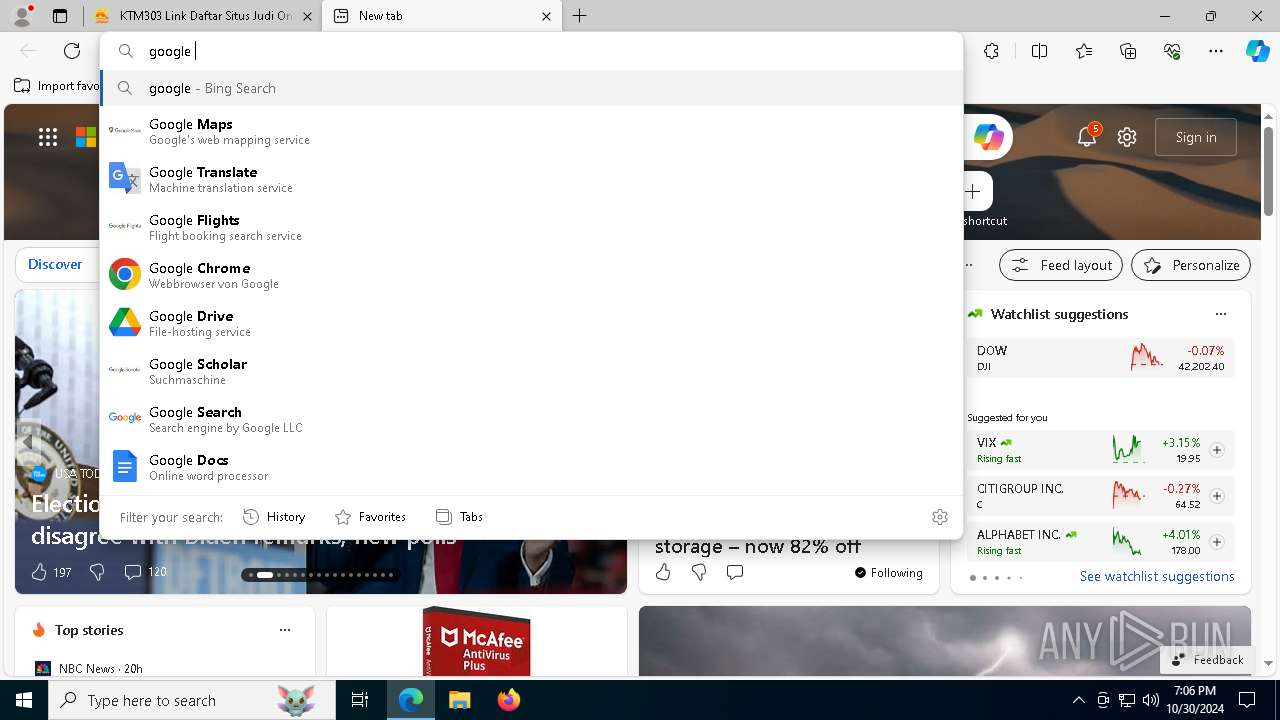The image size is (1280, 720).
Task: Open Collections toolbar icon
Action: coord(1128,51)
